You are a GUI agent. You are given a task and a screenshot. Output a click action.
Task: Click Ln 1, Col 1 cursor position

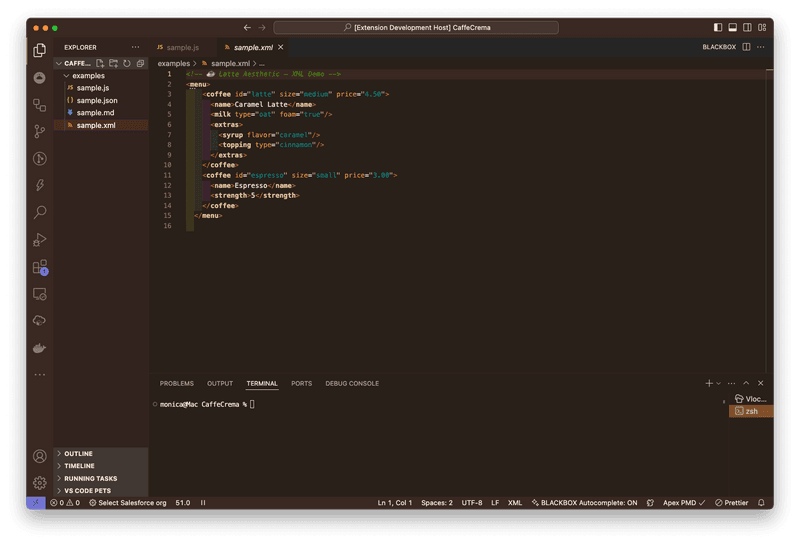pos(394,503)
